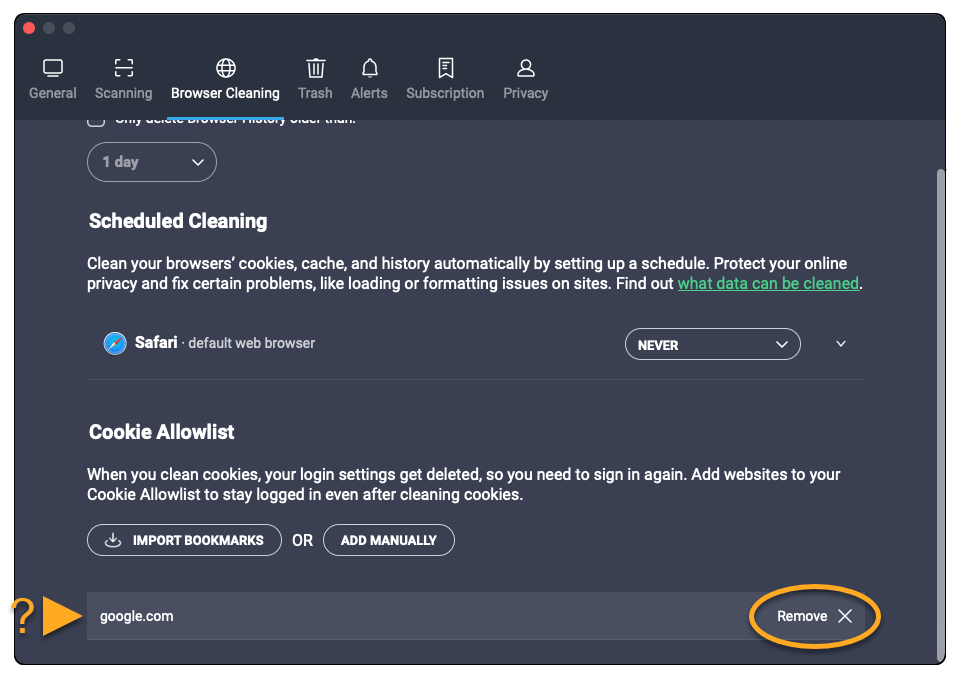Click the X icon beside Remove
The image size is (957, 676).
coord(845,616)
